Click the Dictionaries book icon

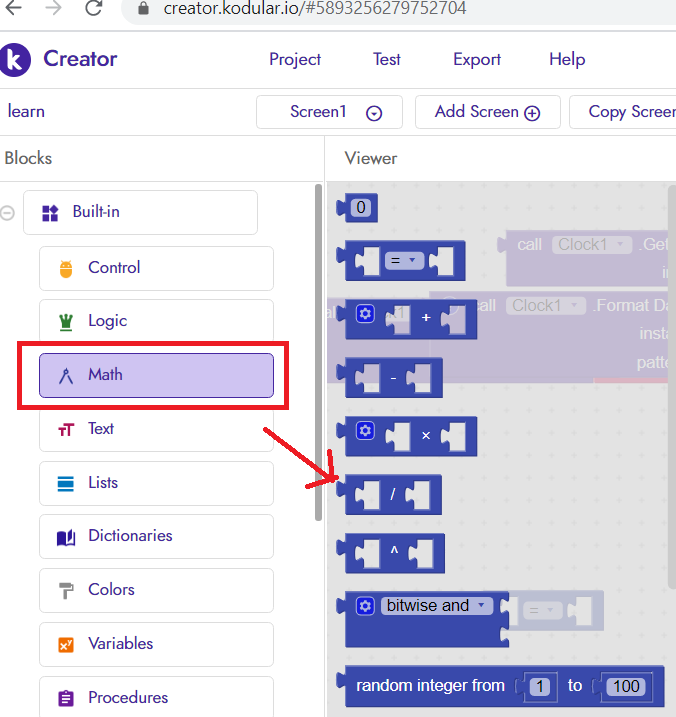(x=66, y=538)
